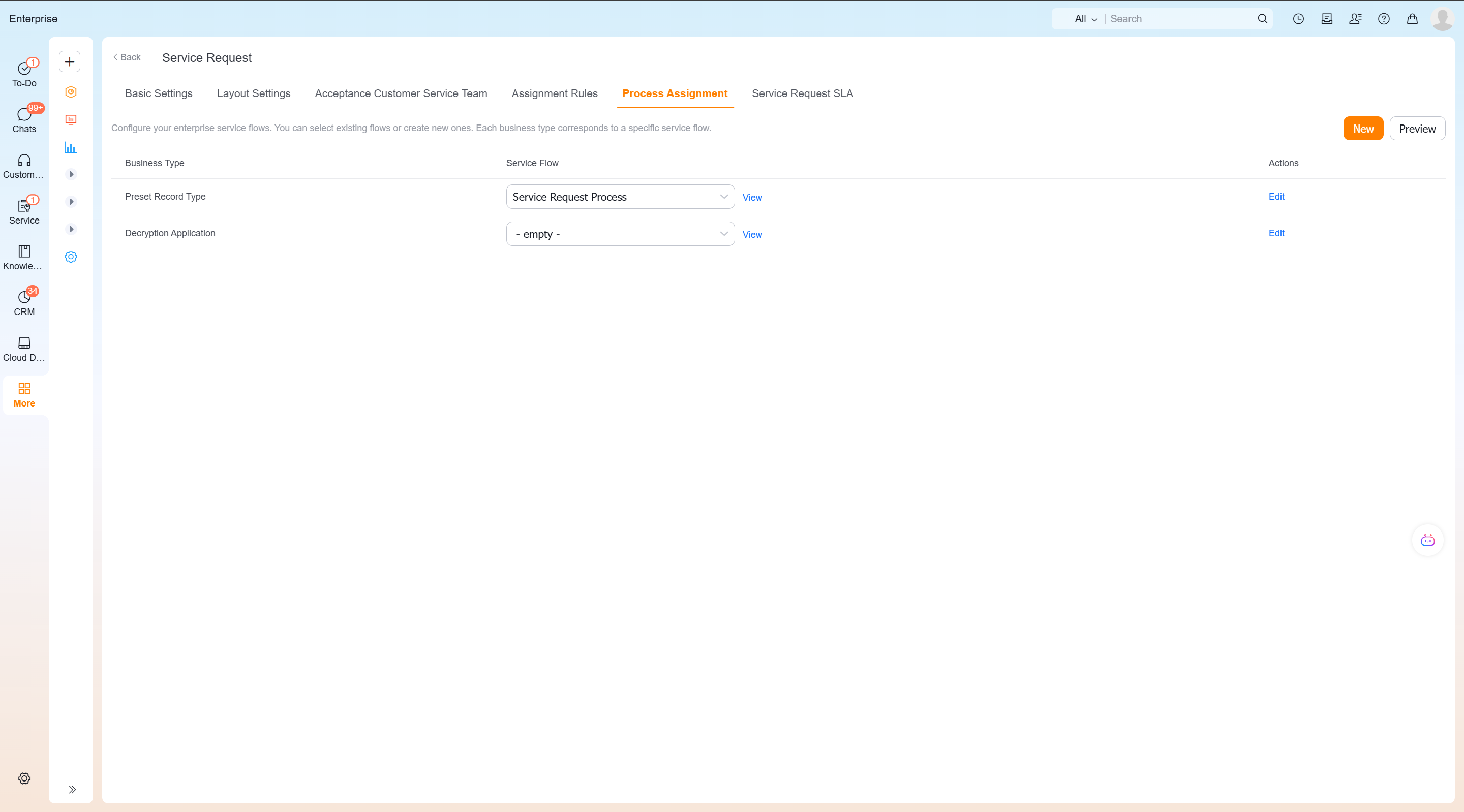Click View for Preset Record Type
Screen dimensions: 1464x812
(x=752, y=197)
